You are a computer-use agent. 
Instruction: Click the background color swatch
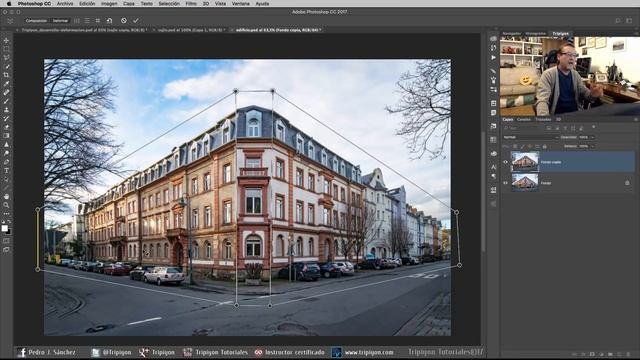pos(9,231)
